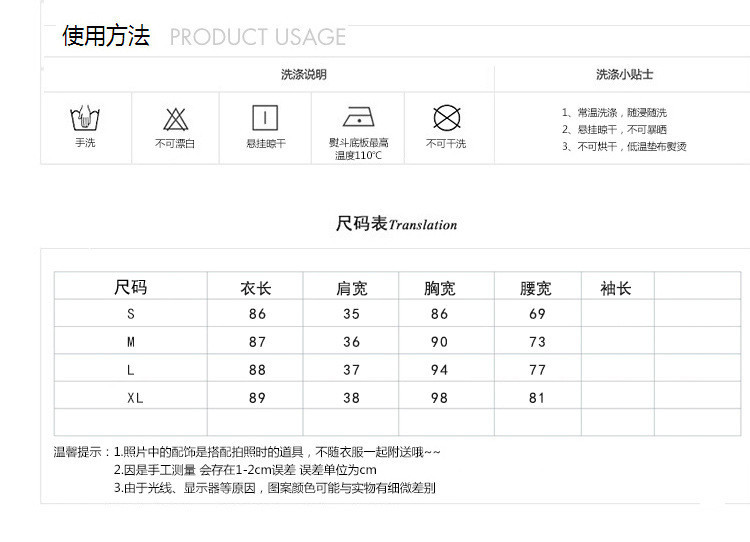750x542 pixels.
Task: Click the 手洗 label text
Action: 85,143
